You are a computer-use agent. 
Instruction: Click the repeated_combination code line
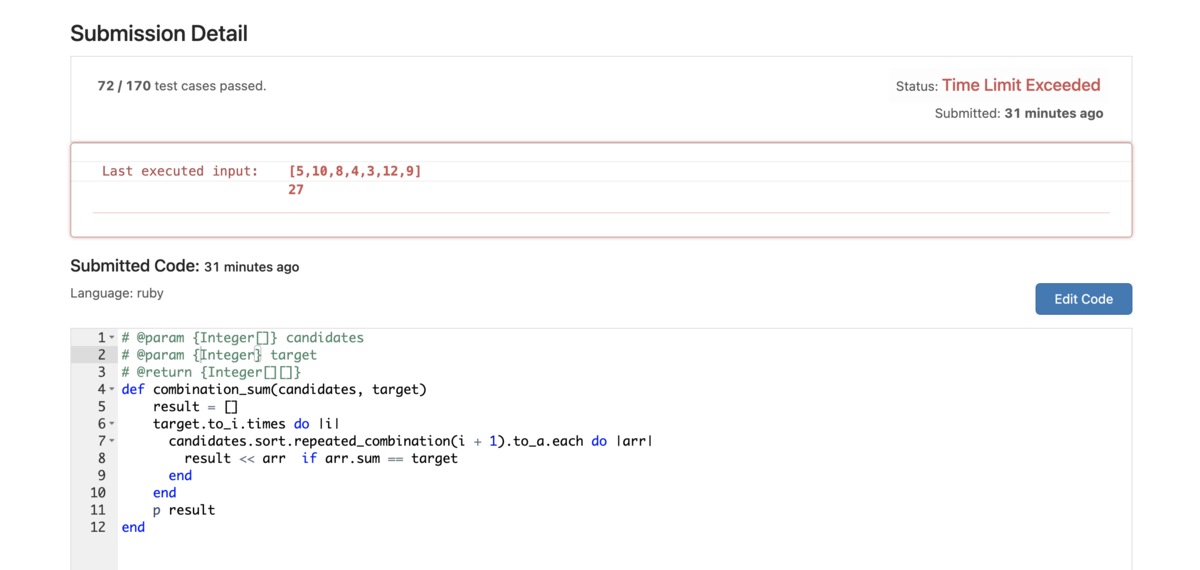tap(411, 441)
